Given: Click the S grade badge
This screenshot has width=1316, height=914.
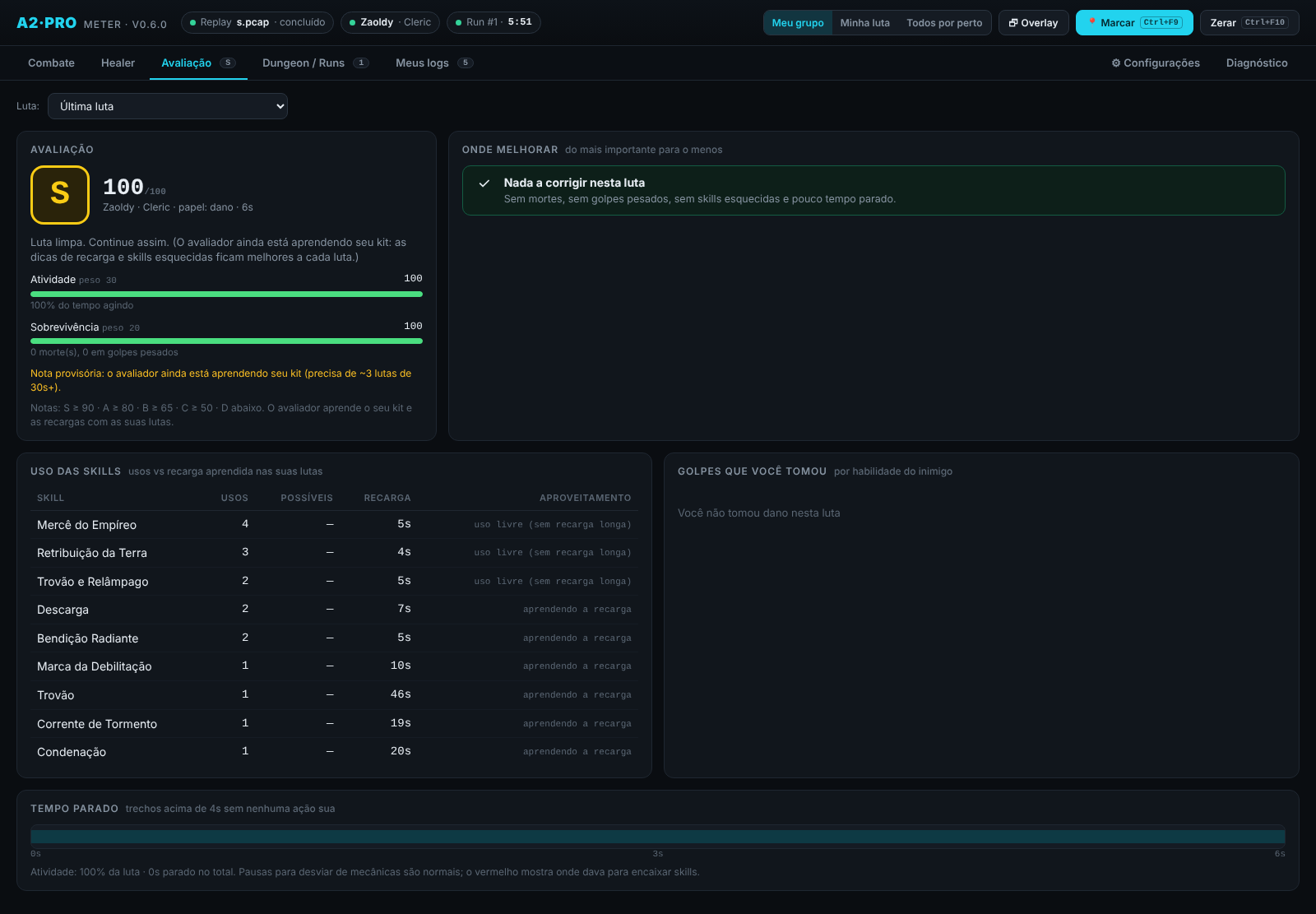Looking at the screenshot, I should [x=60, y=195].
